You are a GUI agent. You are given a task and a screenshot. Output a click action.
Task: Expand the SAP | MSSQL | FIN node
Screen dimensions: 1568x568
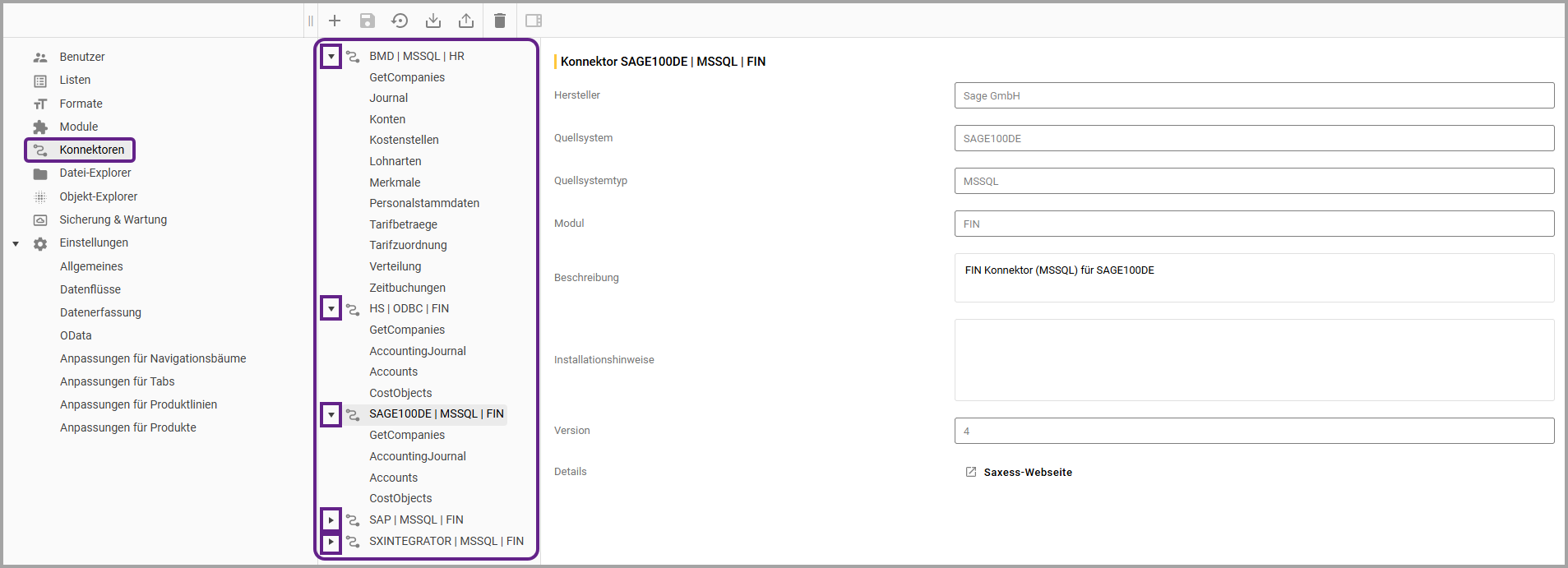[x=331, y=520]
